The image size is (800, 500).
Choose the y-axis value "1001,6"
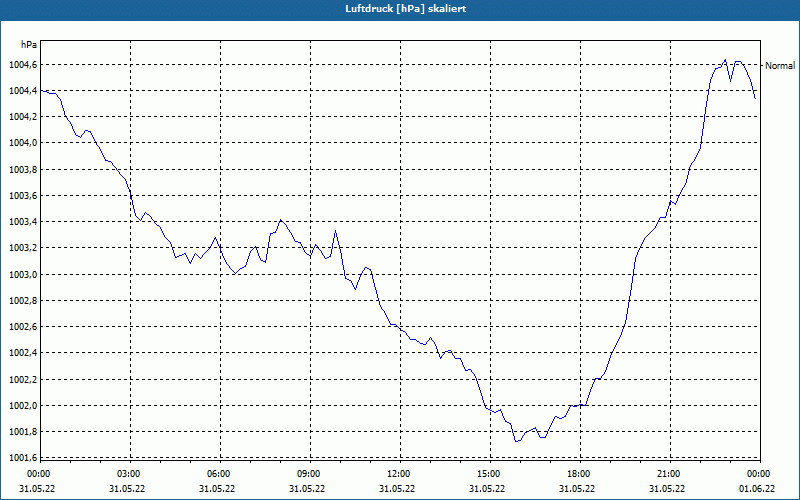coord(23,458)
